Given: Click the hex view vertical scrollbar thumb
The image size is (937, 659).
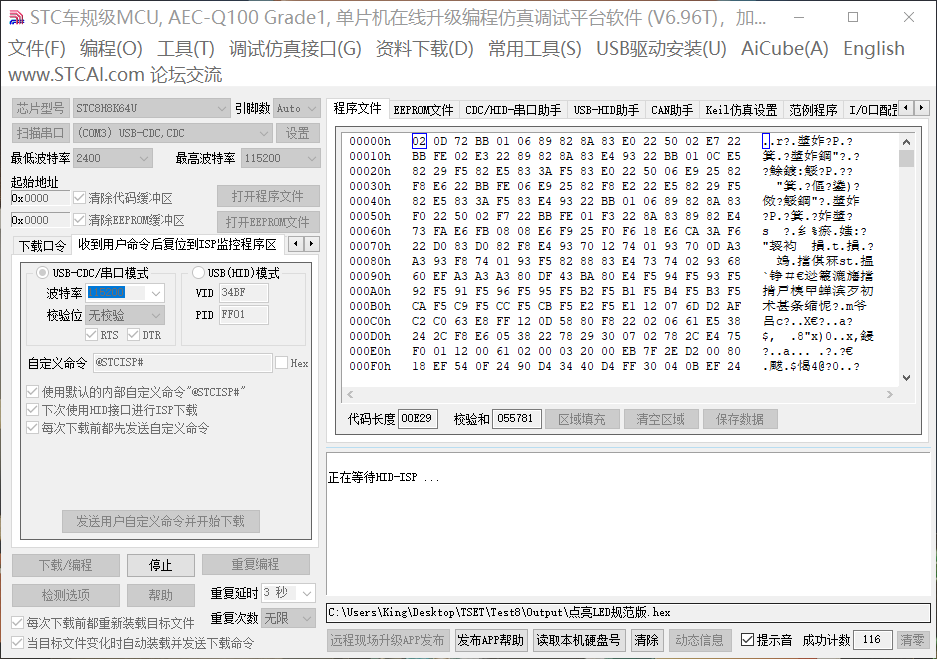Looking at the screenshot, I should click(907, 158).
